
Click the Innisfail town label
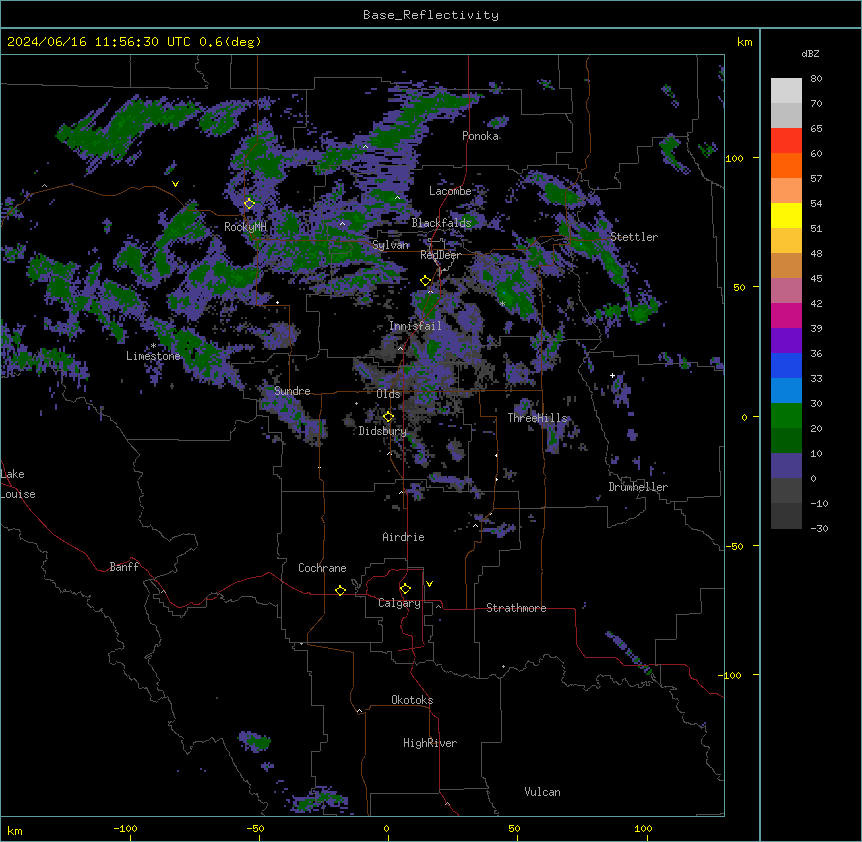tap(415, 326)
